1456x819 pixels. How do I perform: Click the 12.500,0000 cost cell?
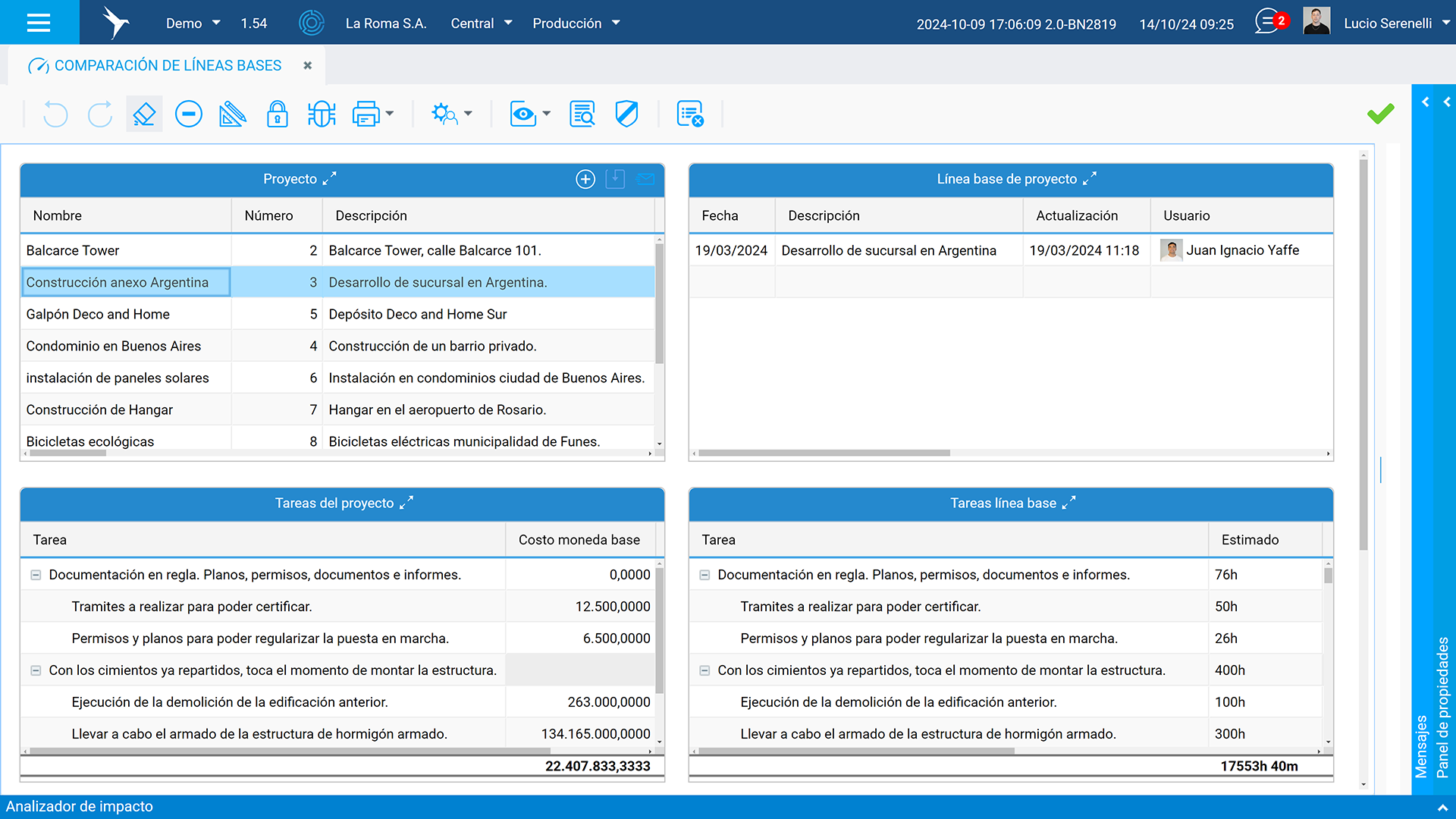[x=580, y=607]
